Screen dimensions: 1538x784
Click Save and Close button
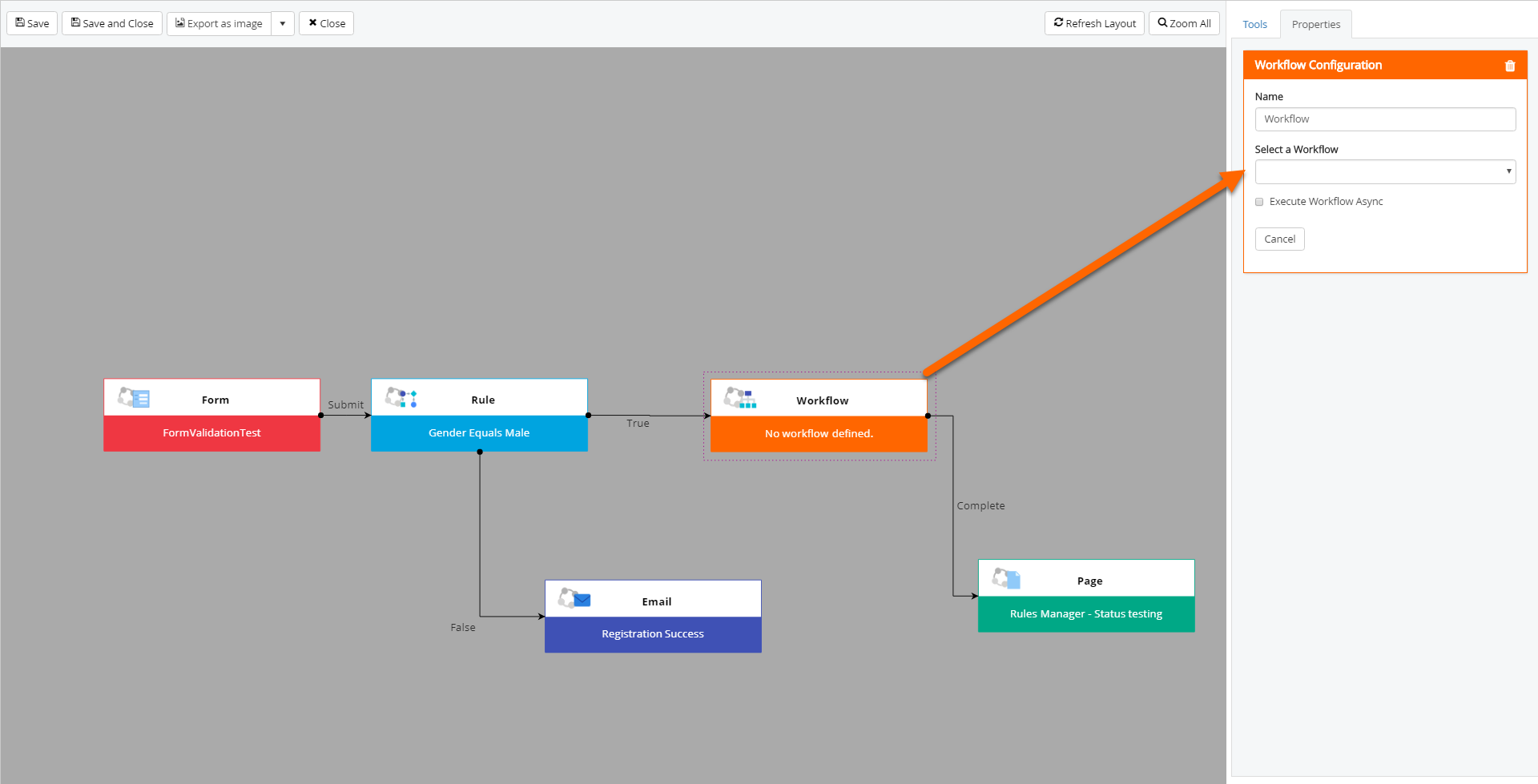tap(112, 23)
